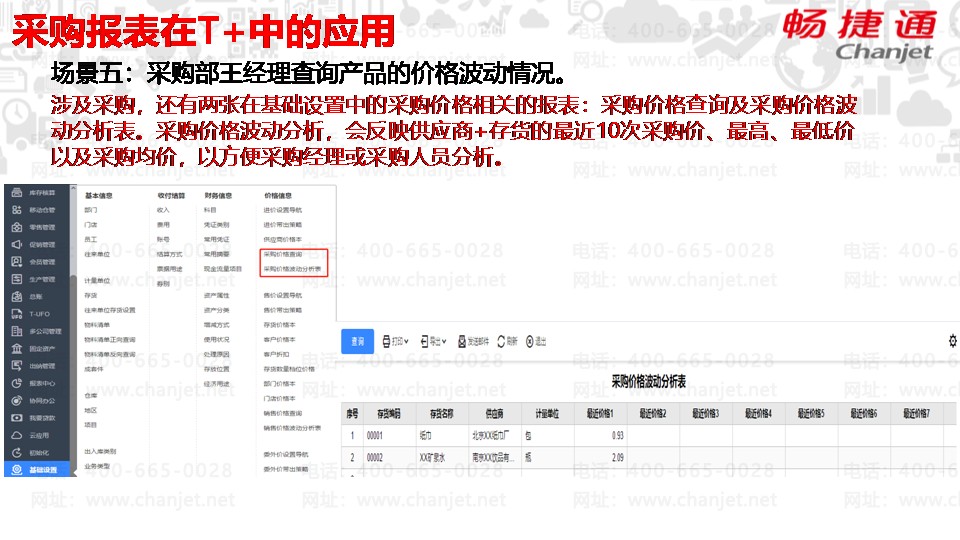Select the 我要贷款 sidebar icon
Image resolution: width=960 pixels, height=540 pixels.
(17, 418)
